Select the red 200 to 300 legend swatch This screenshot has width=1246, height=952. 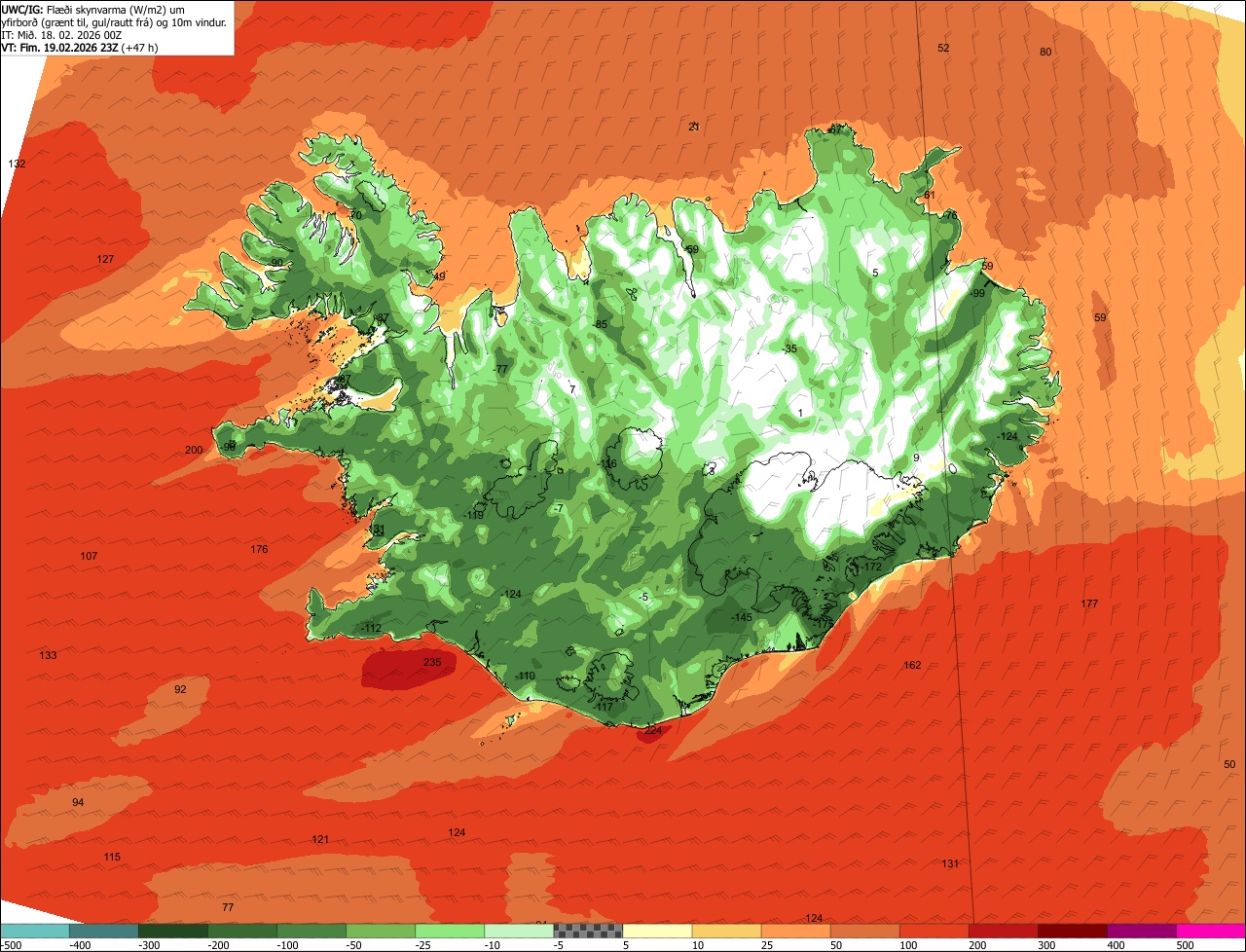click(x=1004, y=931)
